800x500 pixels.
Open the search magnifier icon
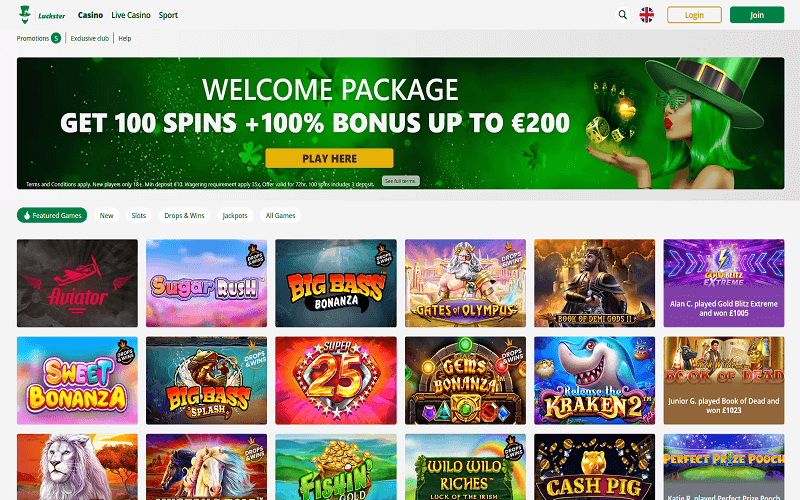click(x=622, y=15)
